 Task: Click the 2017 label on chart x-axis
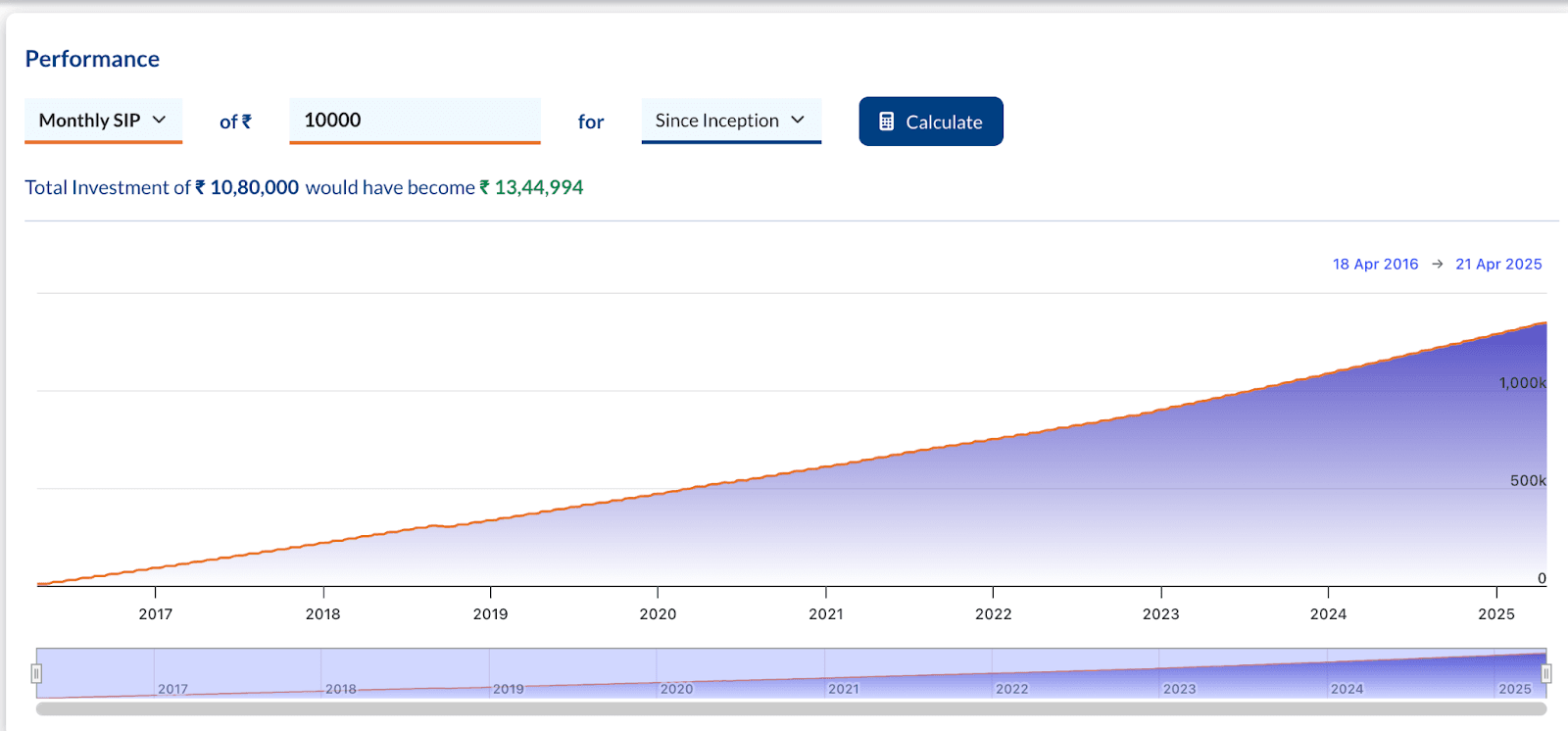[155, 614]
